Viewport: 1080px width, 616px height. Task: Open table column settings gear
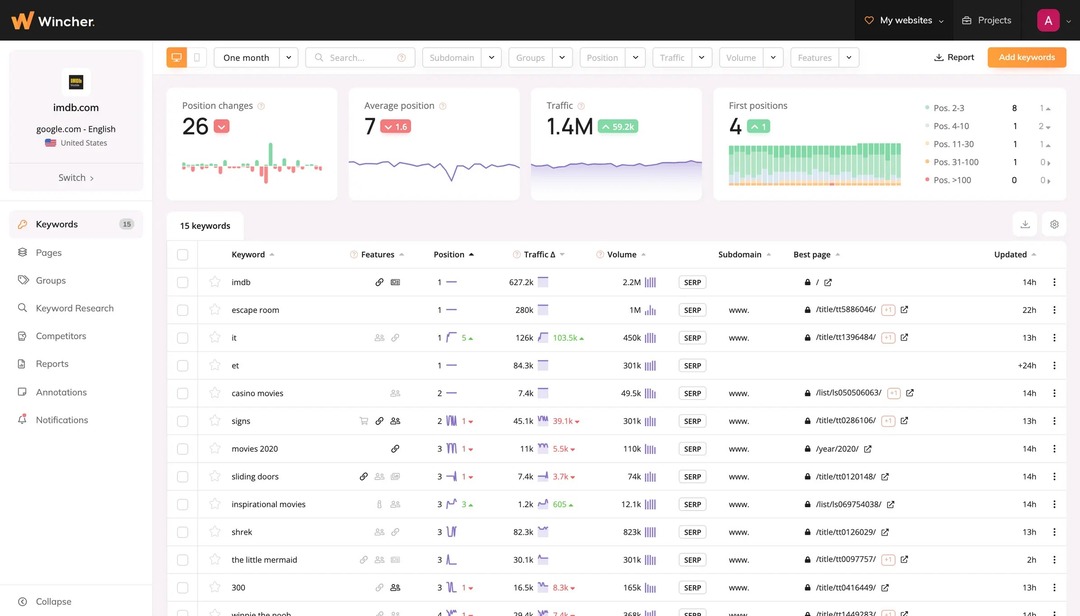coord(1053,224)
